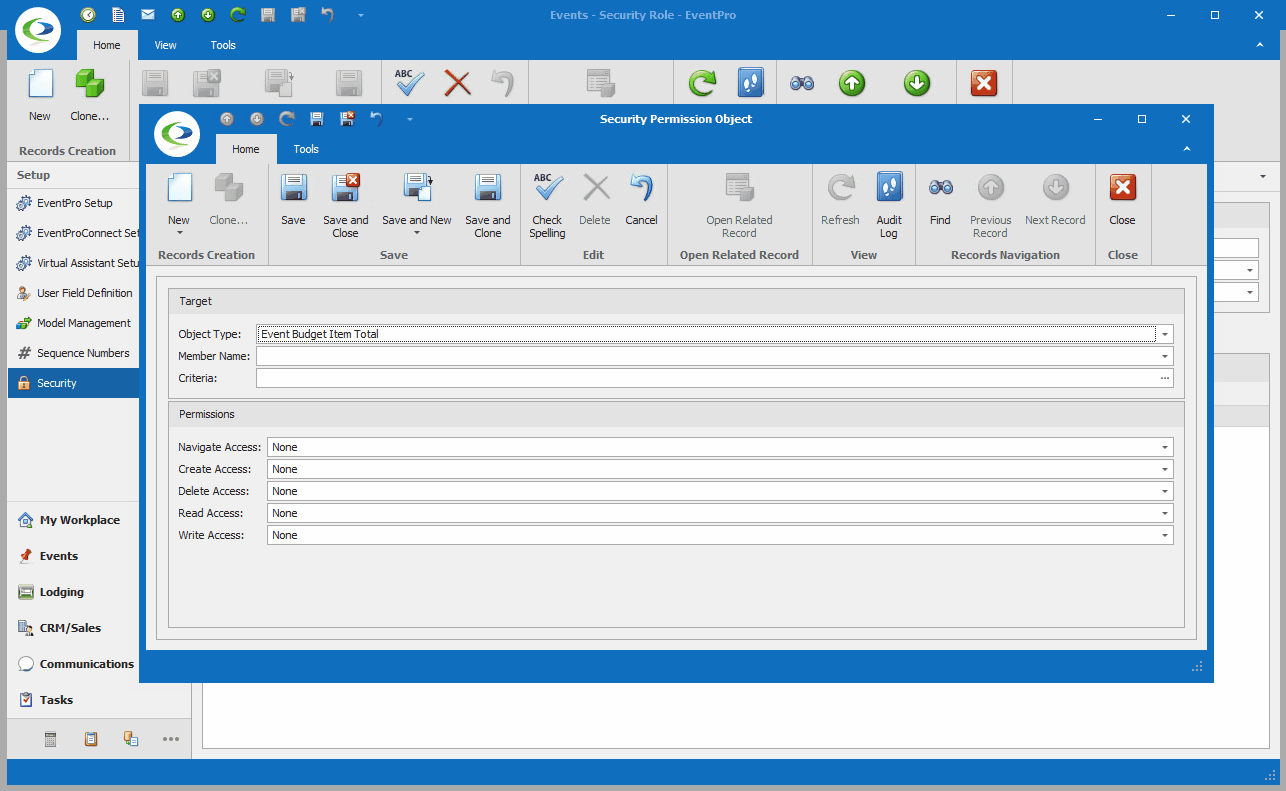Click the three-dots more icon at the sidebar bottom
This screenshot has width=1286, height=791.
pyautogui.click(x=171, y=739)
